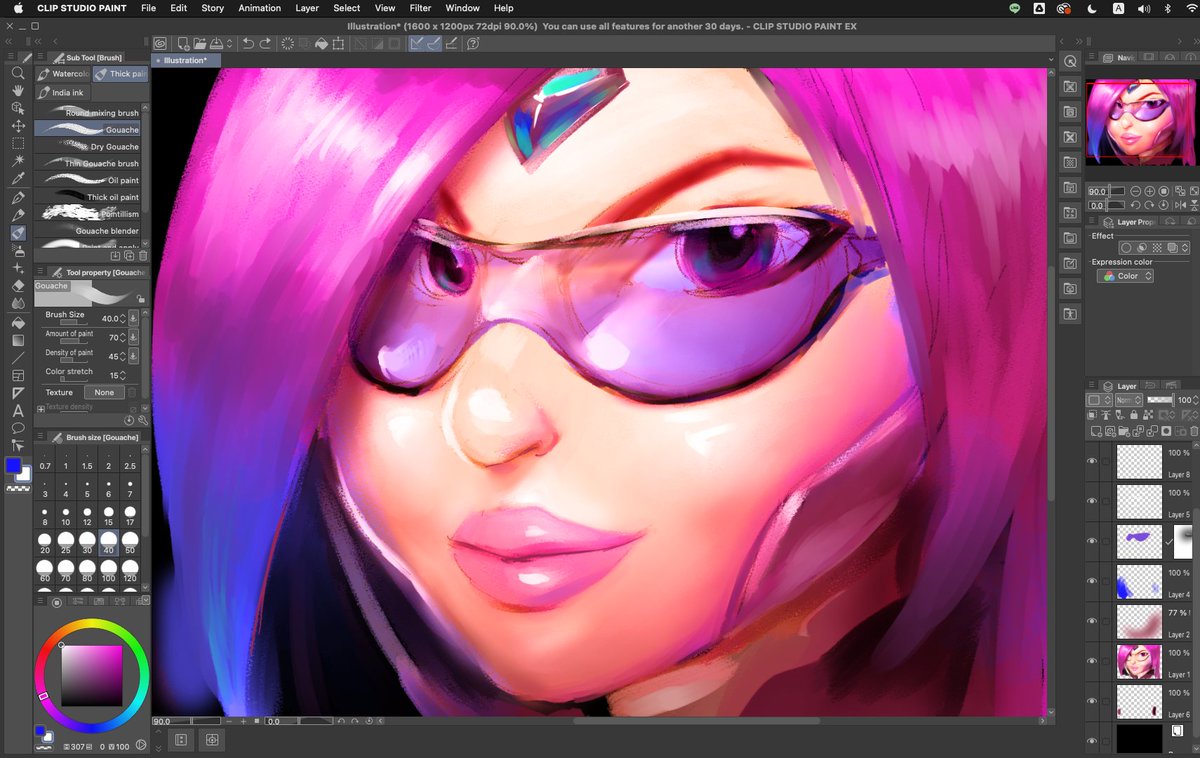Image resolution: width=1200 pixels, height=758 pixels.
Task: Toggle visibility of Layer 6
Action: (1092, 701)
